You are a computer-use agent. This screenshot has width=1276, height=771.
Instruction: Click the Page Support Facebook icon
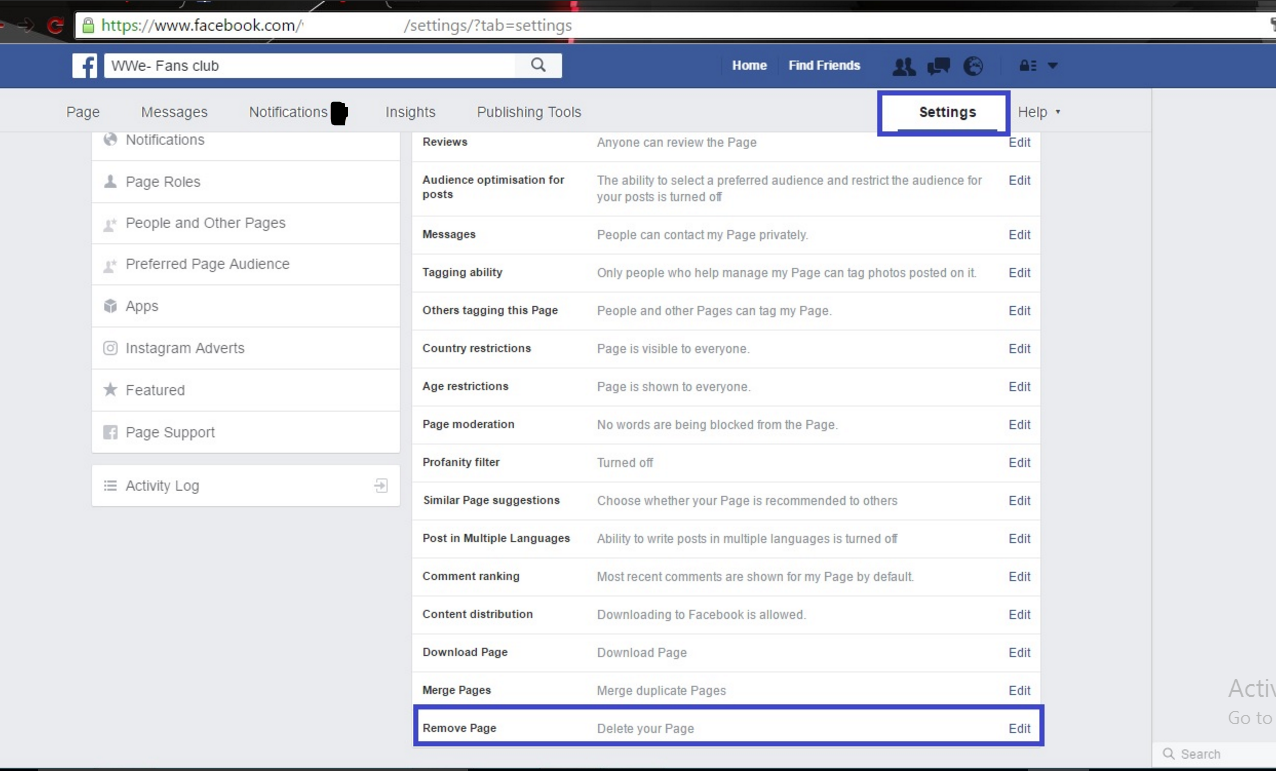(x=110, y=432)
